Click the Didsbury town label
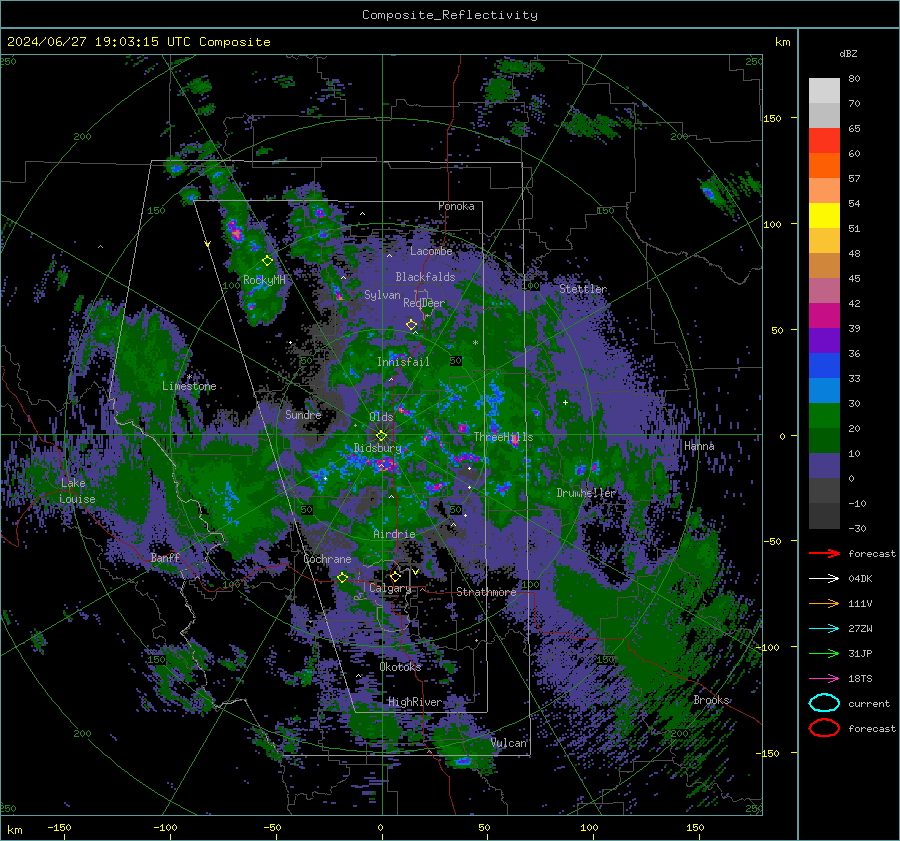900x841 pixels. [378, 448]
